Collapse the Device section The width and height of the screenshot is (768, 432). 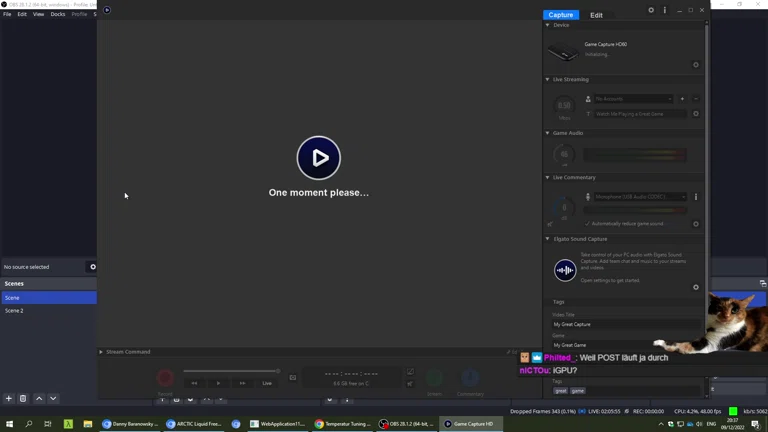(548, 25)
